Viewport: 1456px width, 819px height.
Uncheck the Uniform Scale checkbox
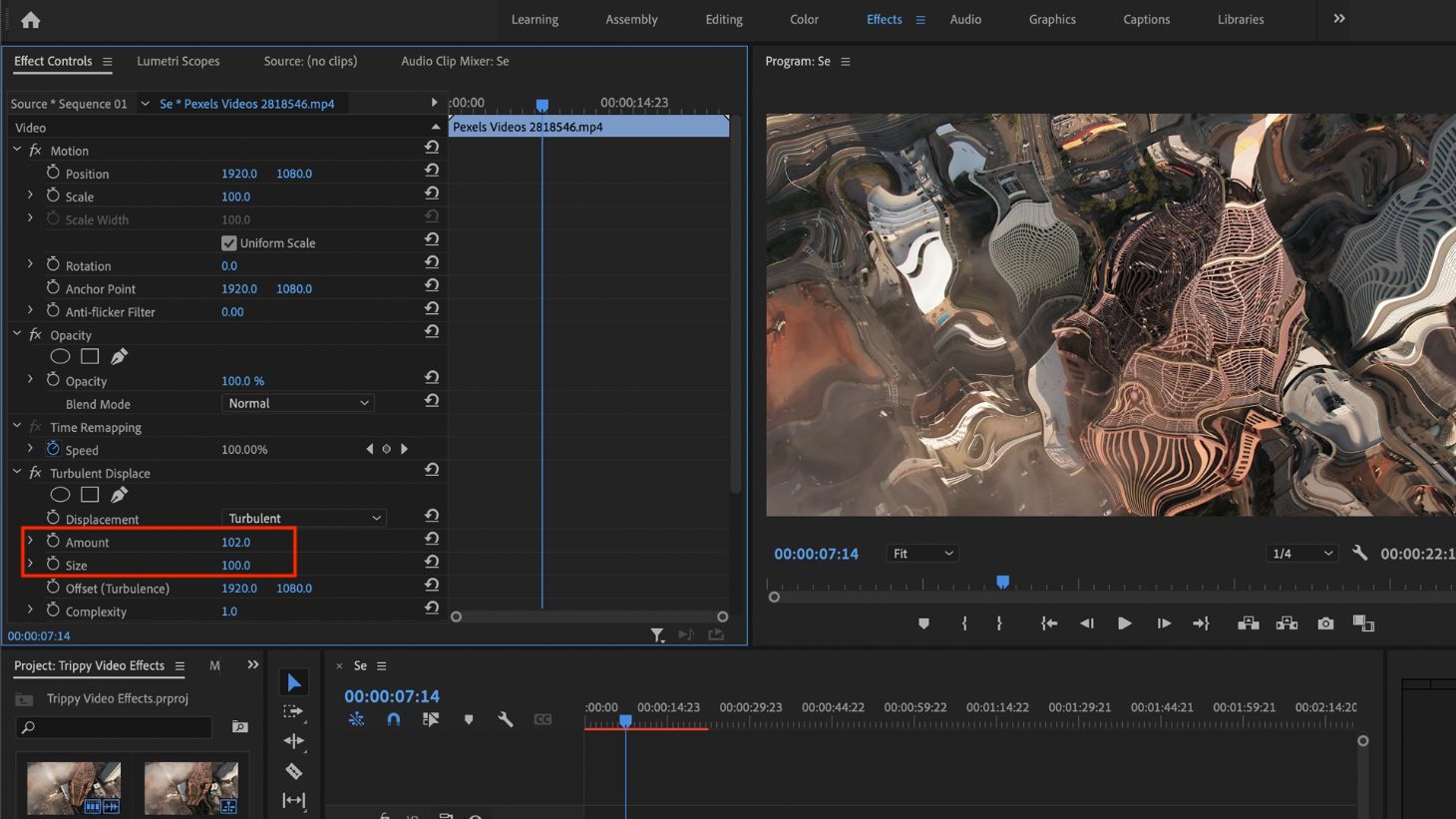pyautogui.click(x=228, y=242)
